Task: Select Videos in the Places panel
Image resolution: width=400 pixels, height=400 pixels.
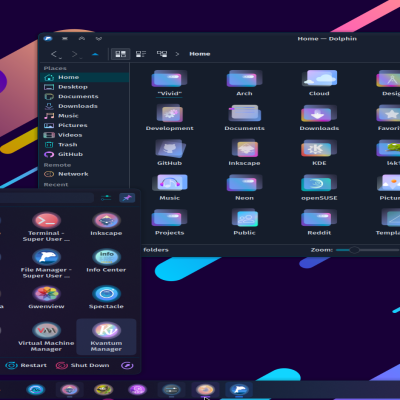Action: [x=85, y=135]
